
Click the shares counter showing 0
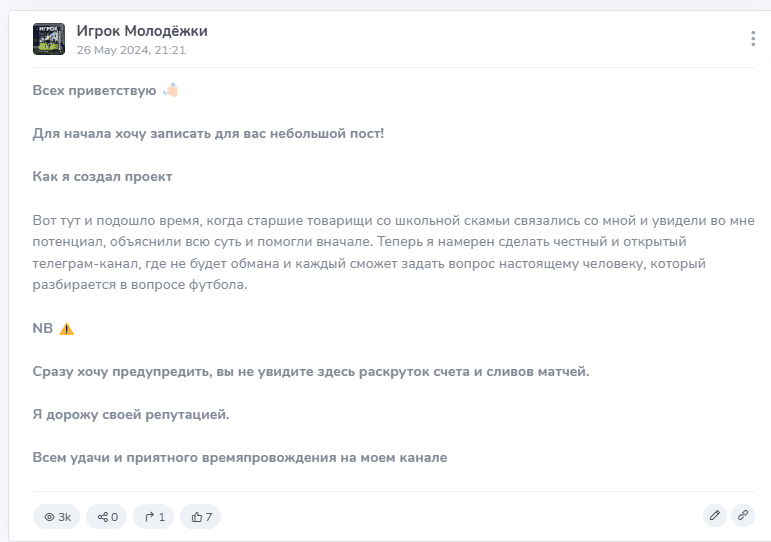tap(107, 517)
